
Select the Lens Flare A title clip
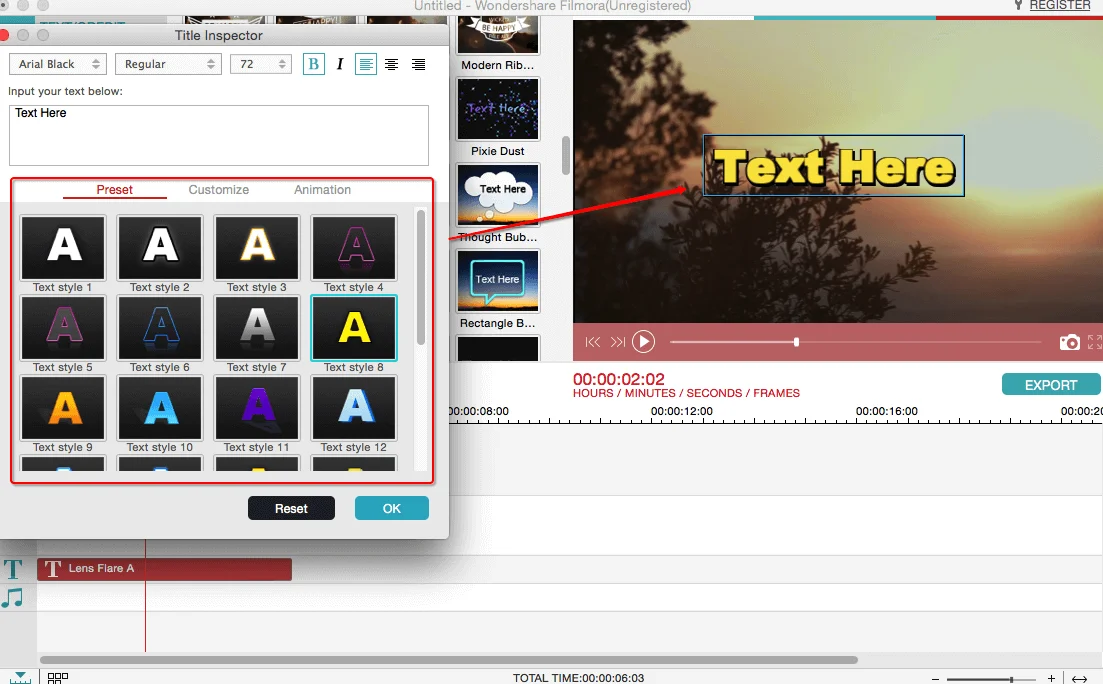(x=165, y=569)
